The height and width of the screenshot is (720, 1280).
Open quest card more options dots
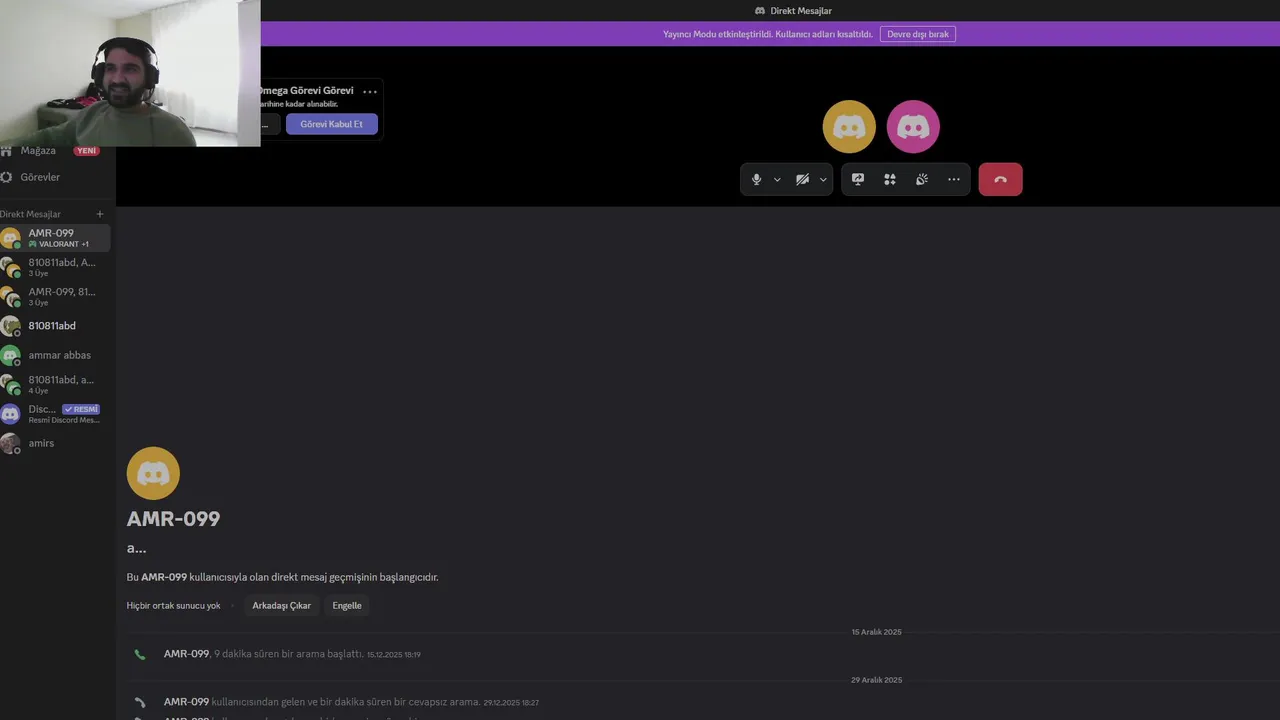(370, 91)
